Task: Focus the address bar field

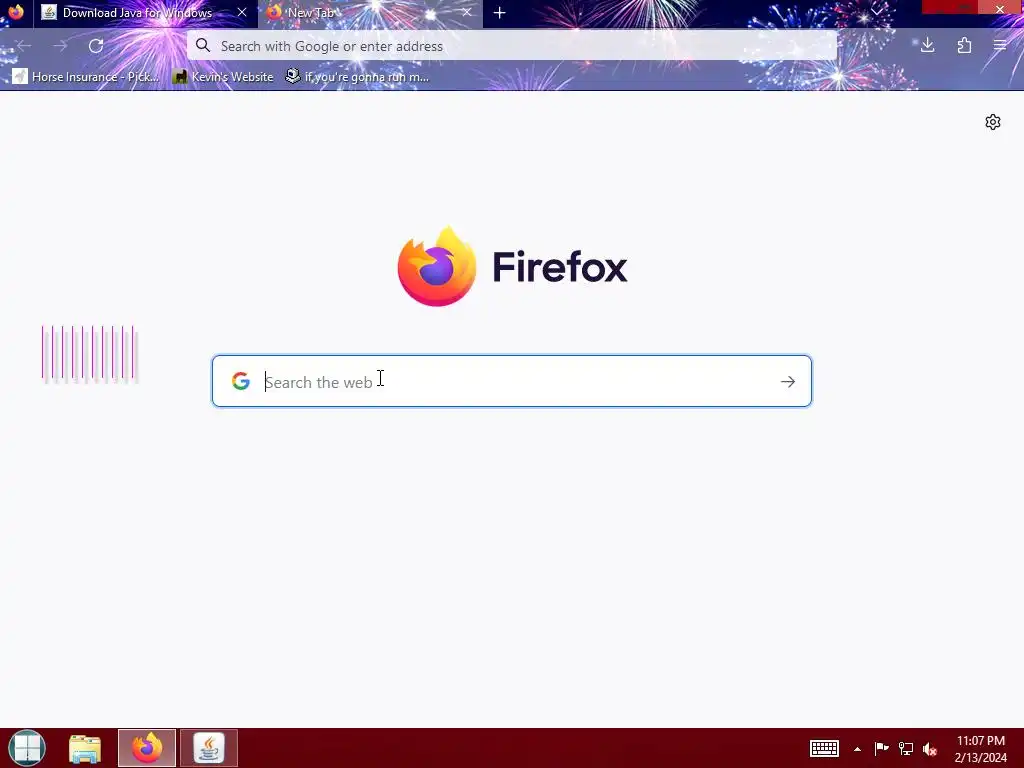Action: pyautogui.click(x=511, y=46)
